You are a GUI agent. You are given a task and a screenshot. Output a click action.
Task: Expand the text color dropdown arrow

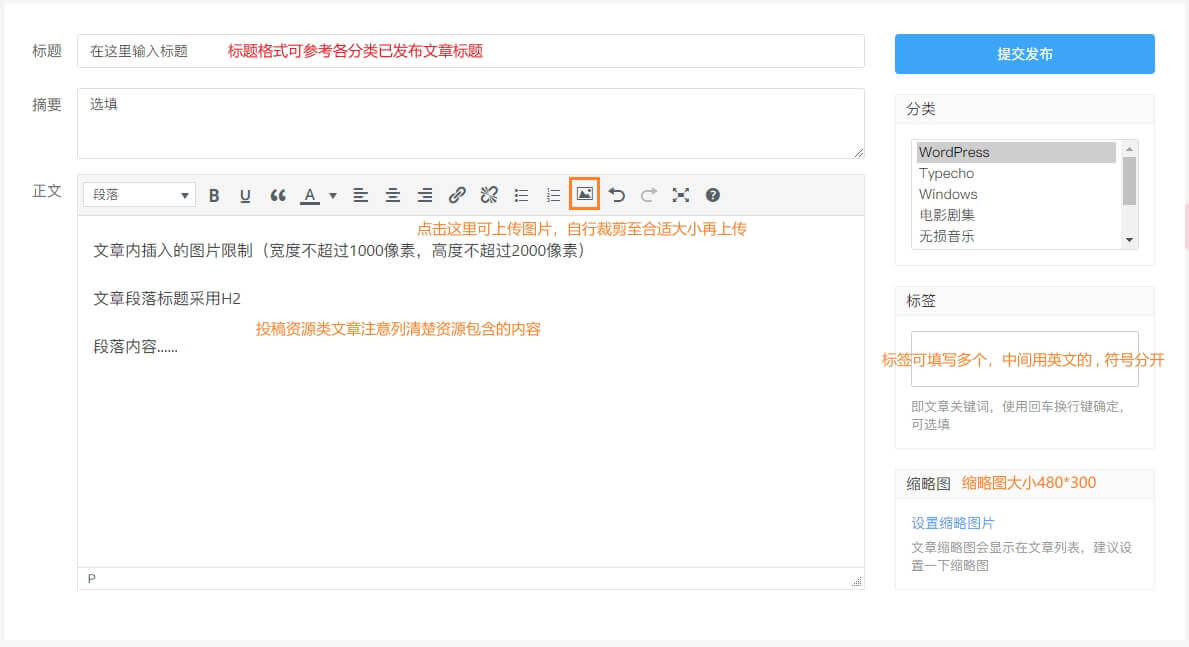click(x=333, y=195)
